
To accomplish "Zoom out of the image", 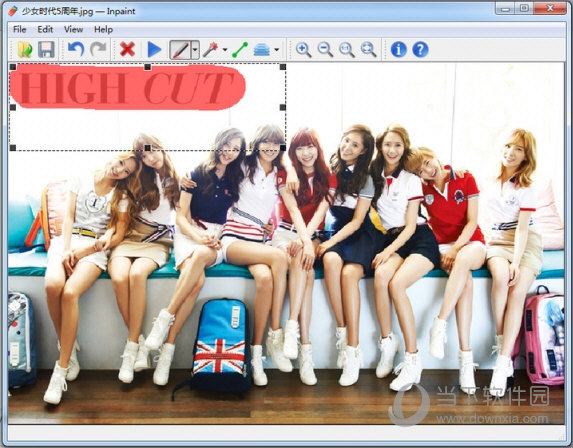I will coord(325,49).
